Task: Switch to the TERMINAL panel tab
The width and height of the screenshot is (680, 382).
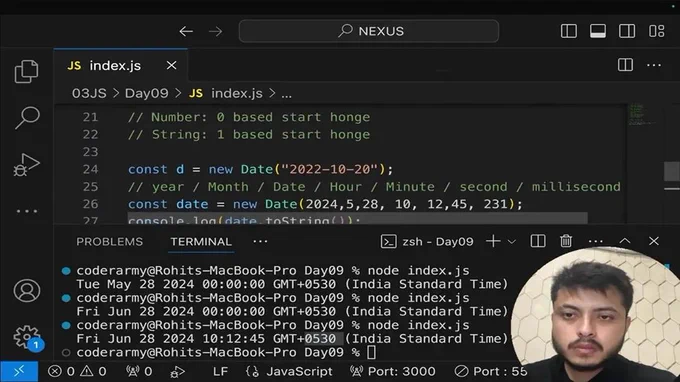Action: click(201, 242)
